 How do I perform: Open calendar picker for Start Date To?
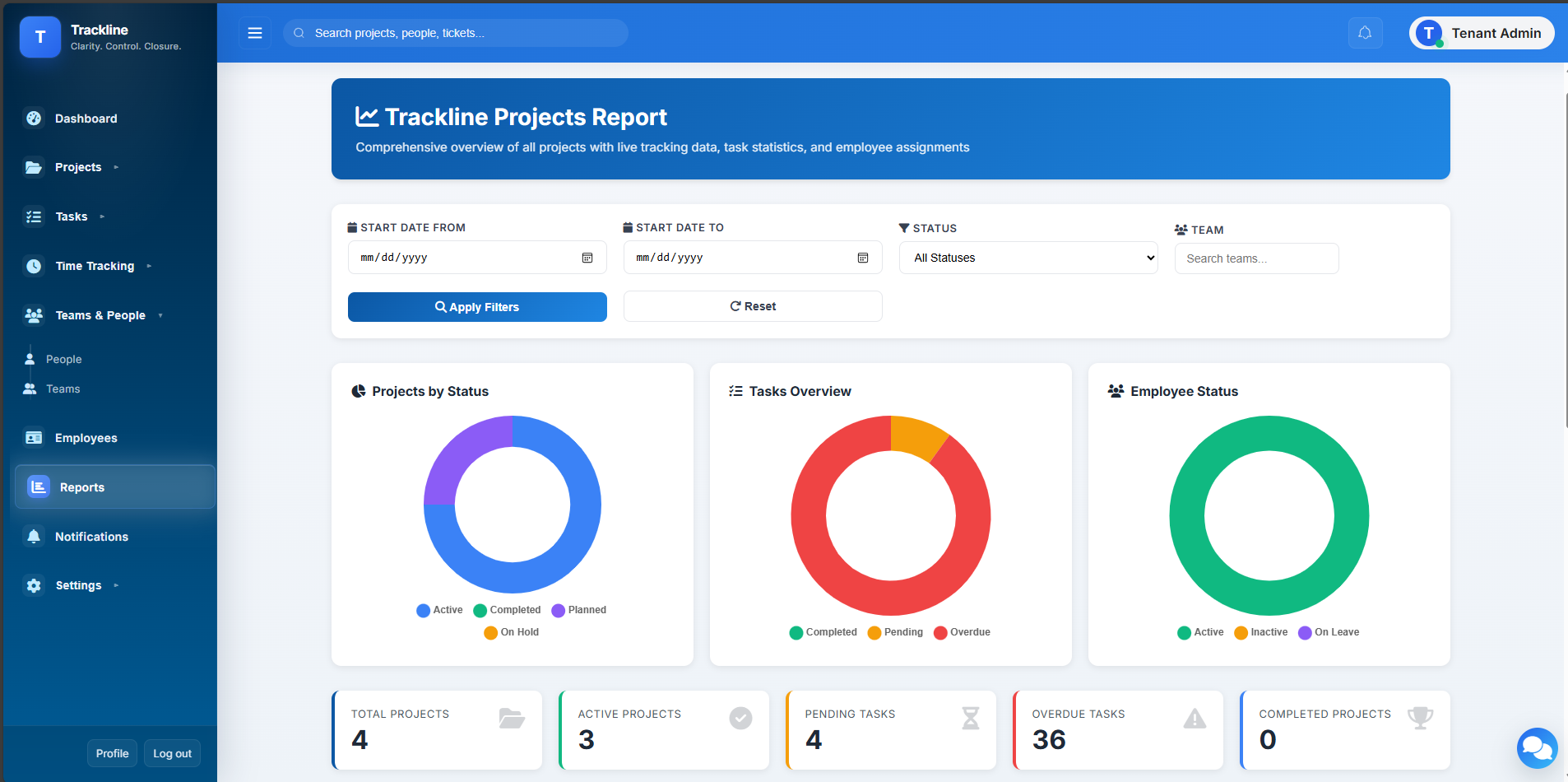coord(863,258)
